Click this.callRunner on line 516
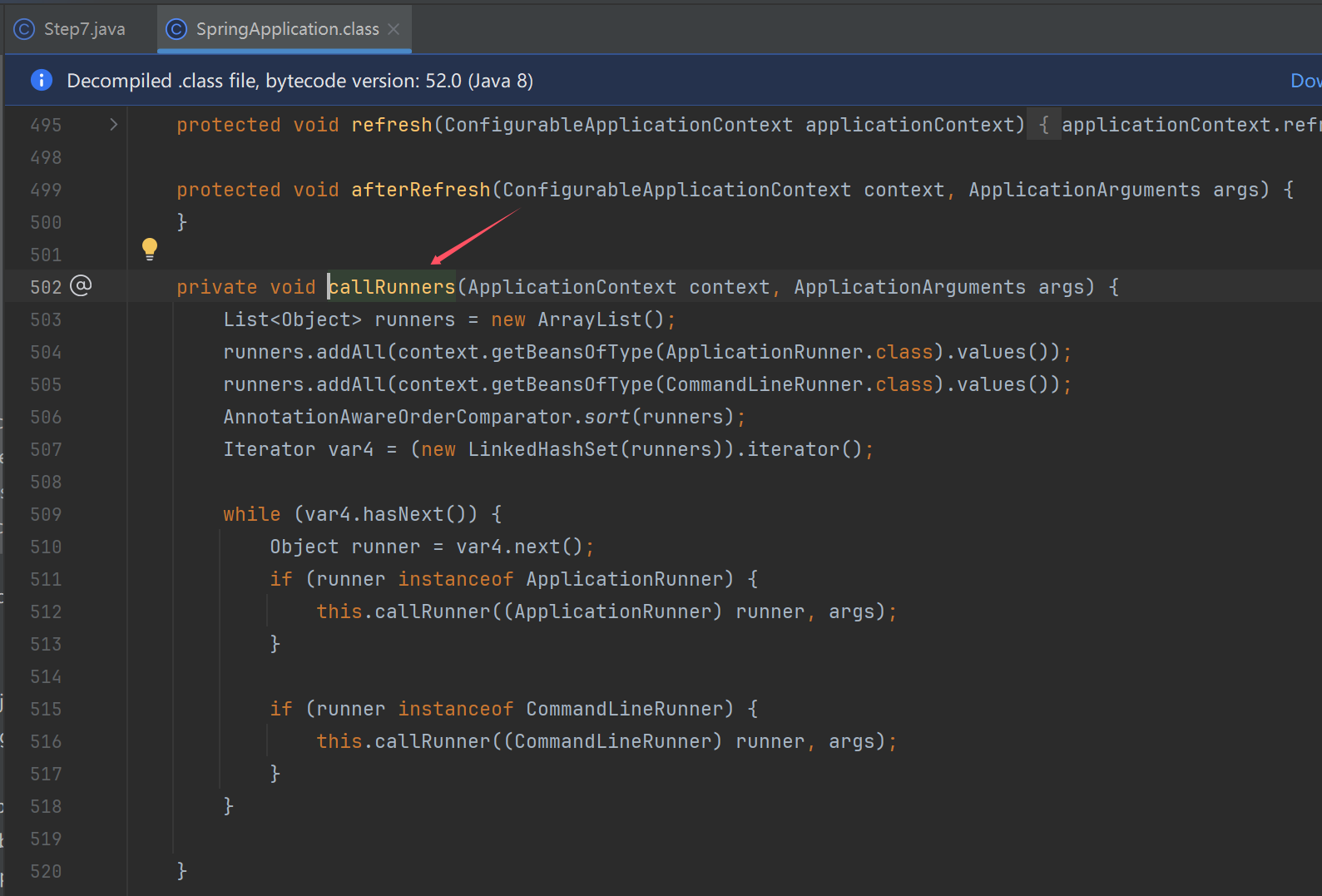Screen dimensions: 1322x896 click(x=404, y=741)
